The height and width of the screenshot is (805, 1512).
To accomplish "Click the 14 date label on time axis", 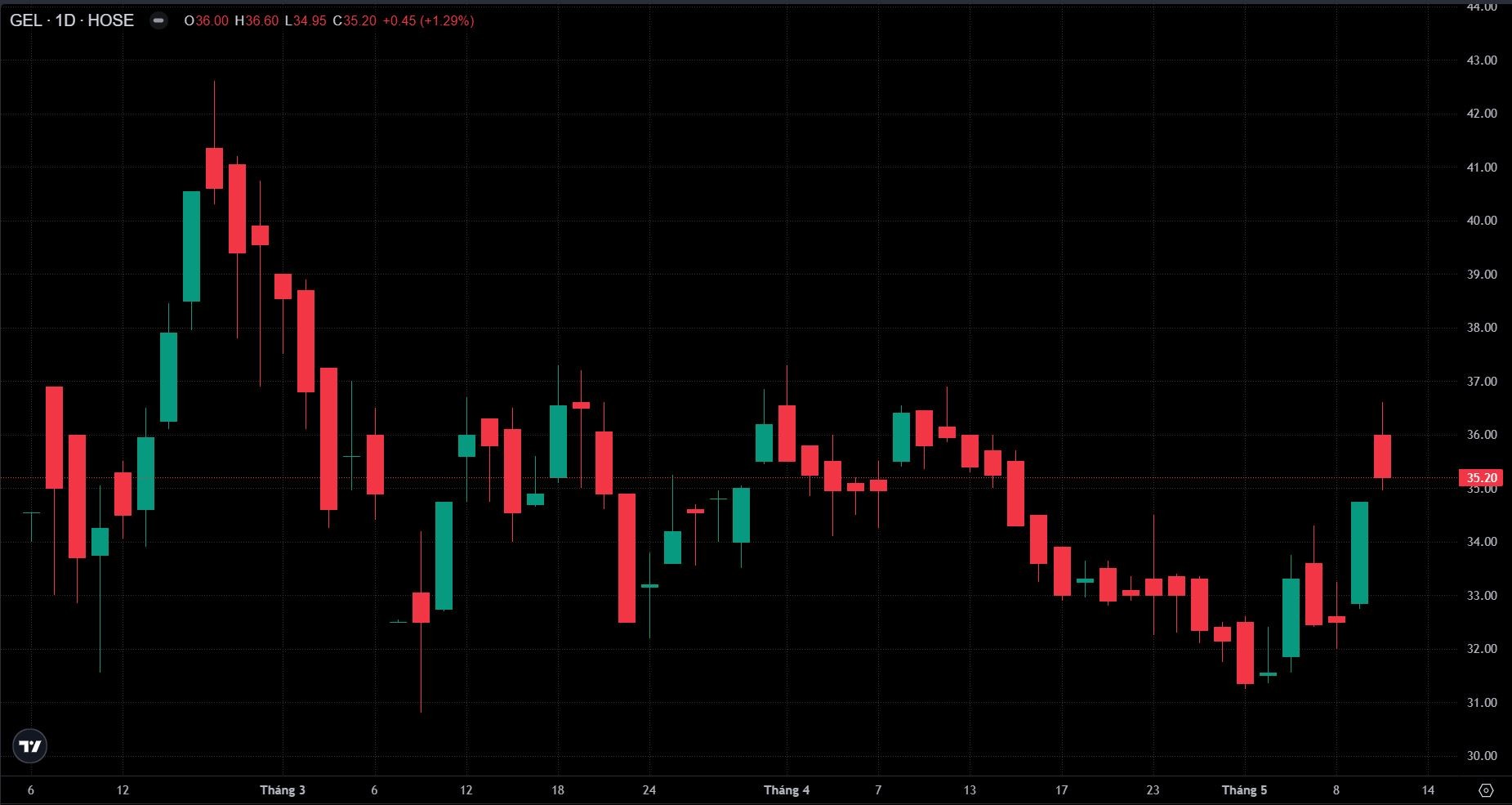I will click(x=1428, y=790).
